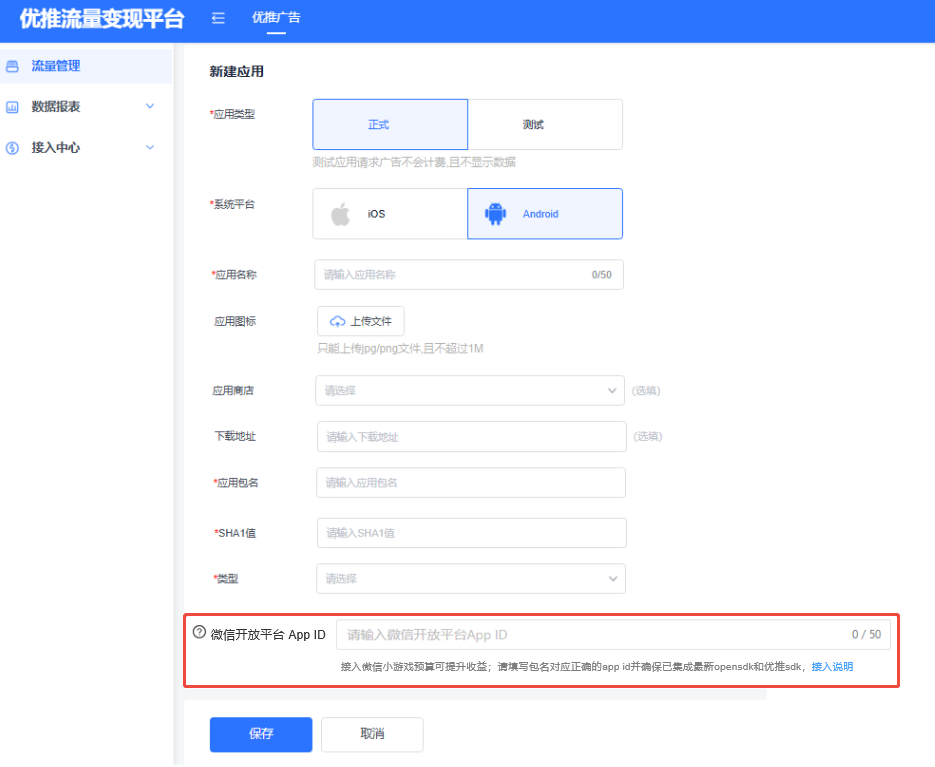Open the 接入说明 link
935x767 pixels.
pos(832,667)
